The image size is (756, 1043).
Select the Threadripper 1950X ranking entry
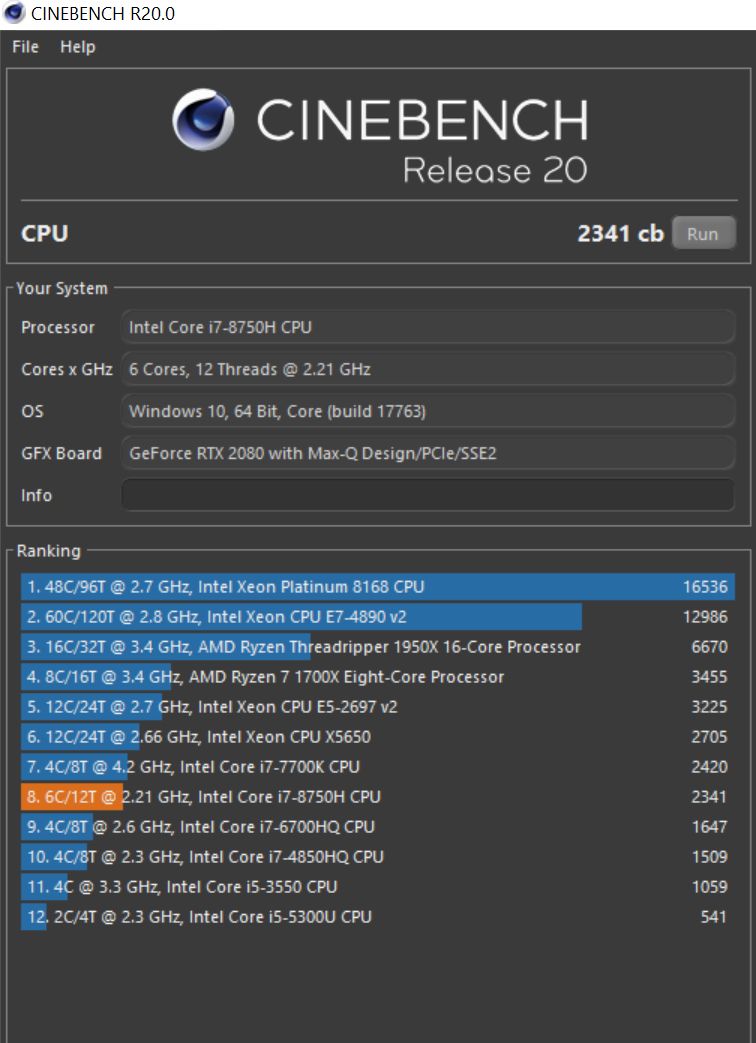point(378,647)
